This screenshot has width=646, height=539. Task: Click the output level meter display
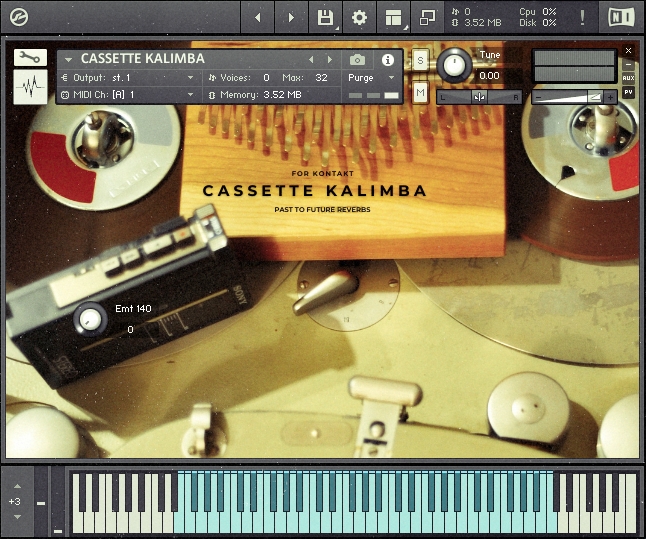pyautogui.click(x=574, y=66)
